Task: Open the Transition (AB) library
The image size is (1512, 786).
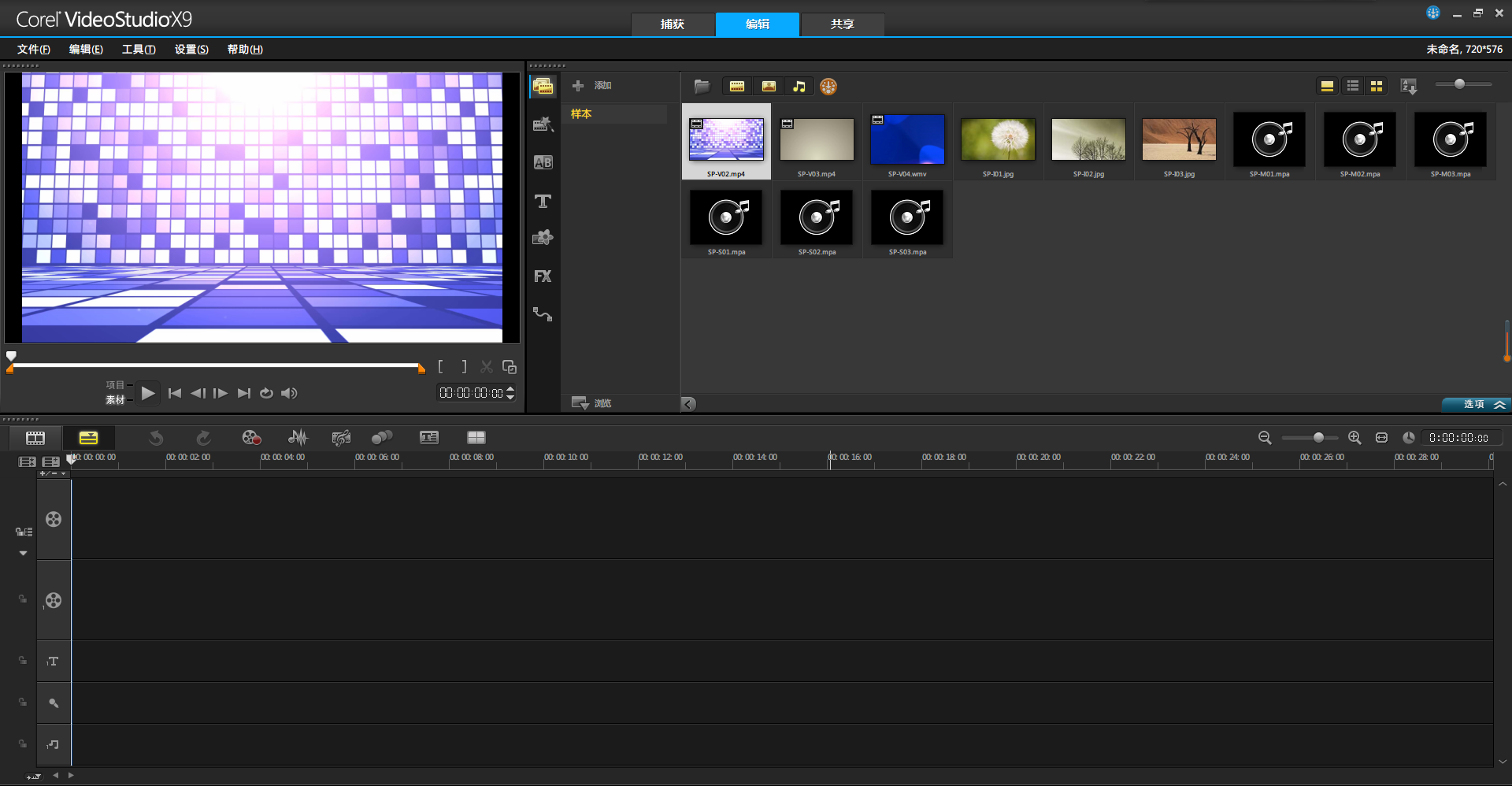Action: [x=543, y=163]
